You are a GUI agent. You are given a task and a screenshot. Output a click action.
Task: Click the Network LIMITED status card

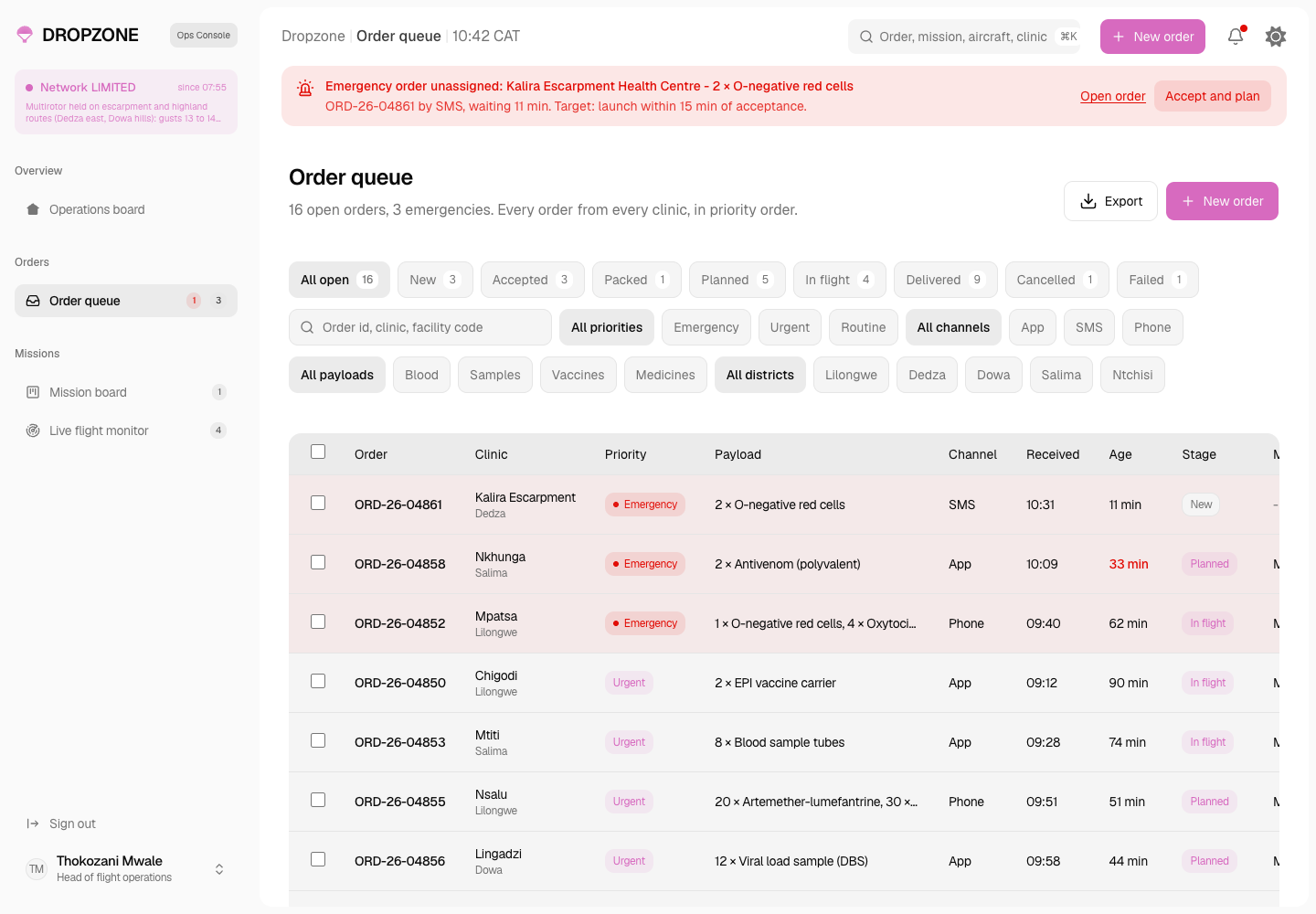click(126, 102)
